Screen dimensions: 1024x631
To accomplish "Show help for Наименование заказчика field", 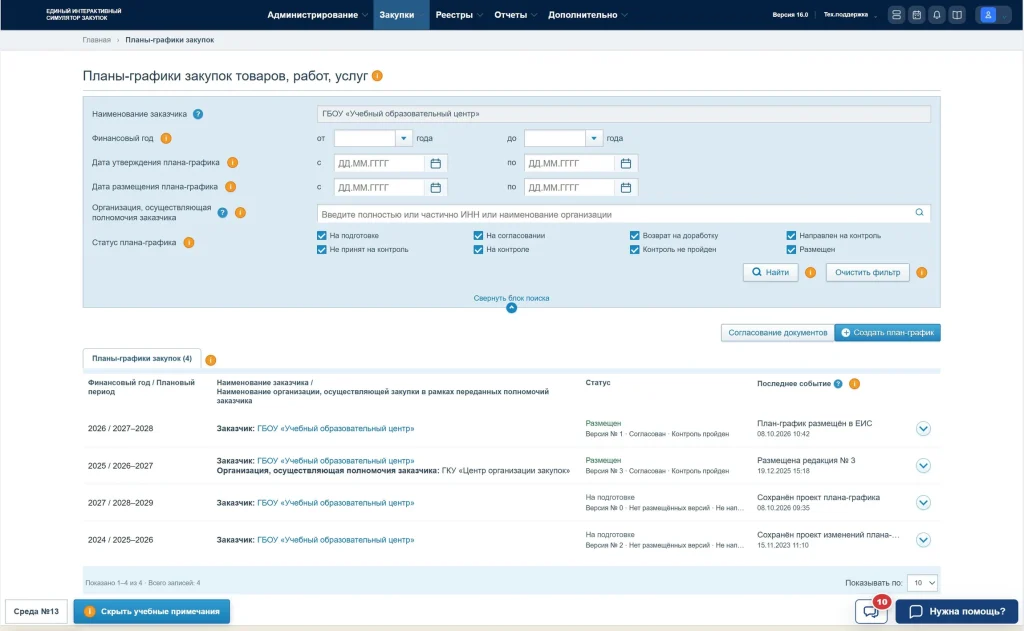I will [x=198, y=114].
